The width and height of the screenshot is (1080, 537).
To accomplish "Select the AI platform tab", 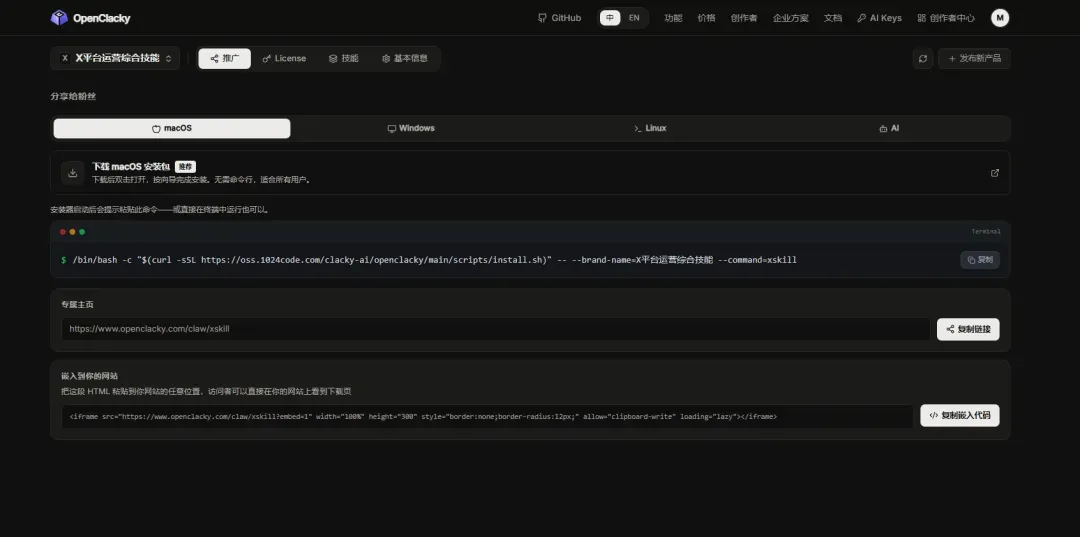I will [x=889, y=128].
